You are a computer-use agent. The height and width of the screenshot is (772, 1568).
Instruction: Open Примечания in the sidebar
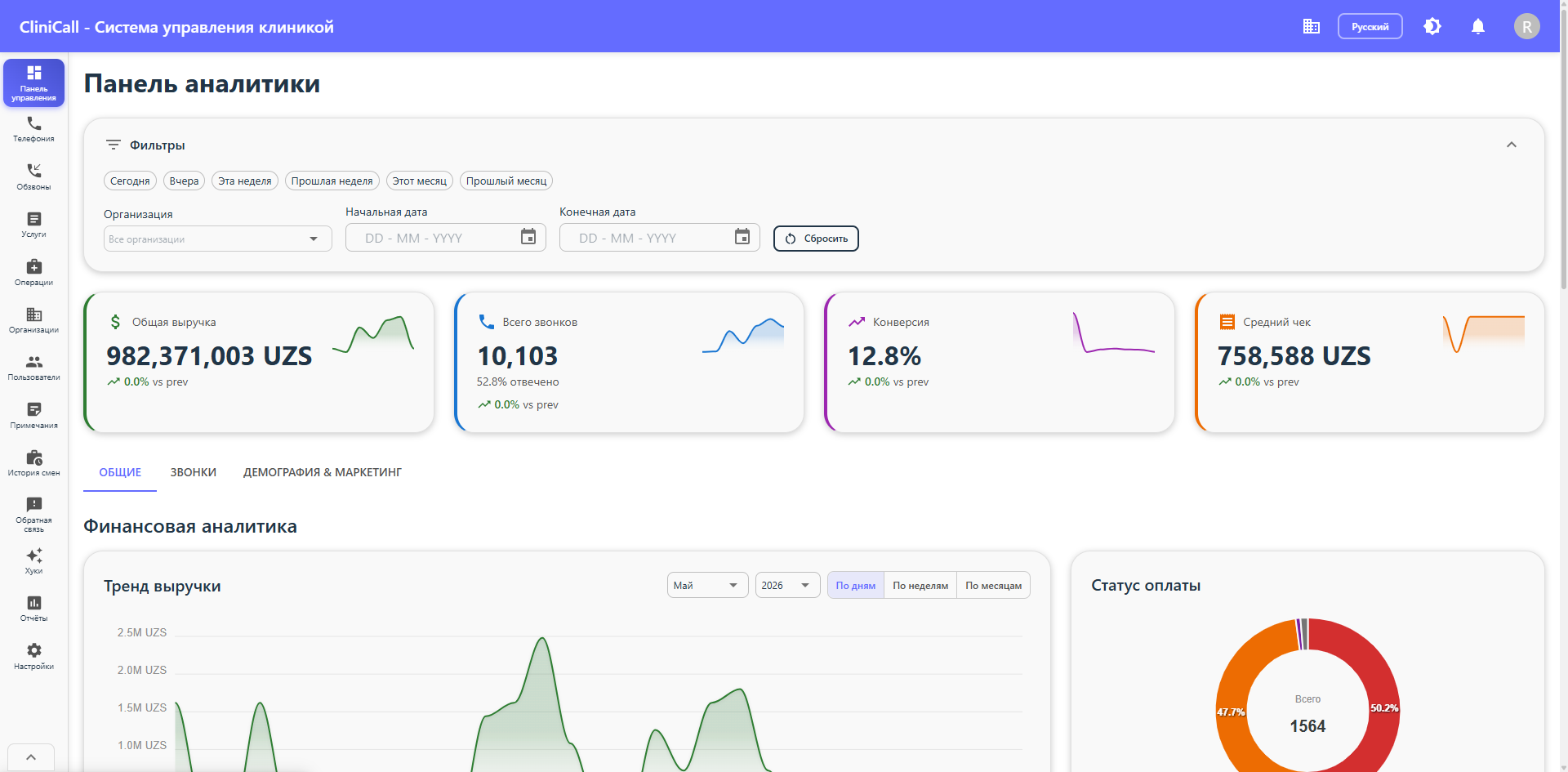(33, 415)
